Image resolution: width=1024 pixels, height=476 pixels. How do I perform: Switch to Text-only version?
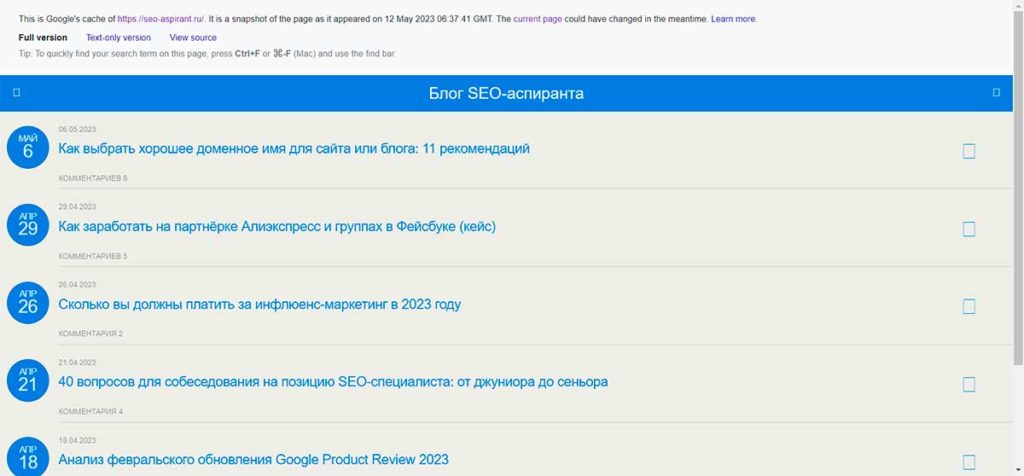(x=118, y=38)
